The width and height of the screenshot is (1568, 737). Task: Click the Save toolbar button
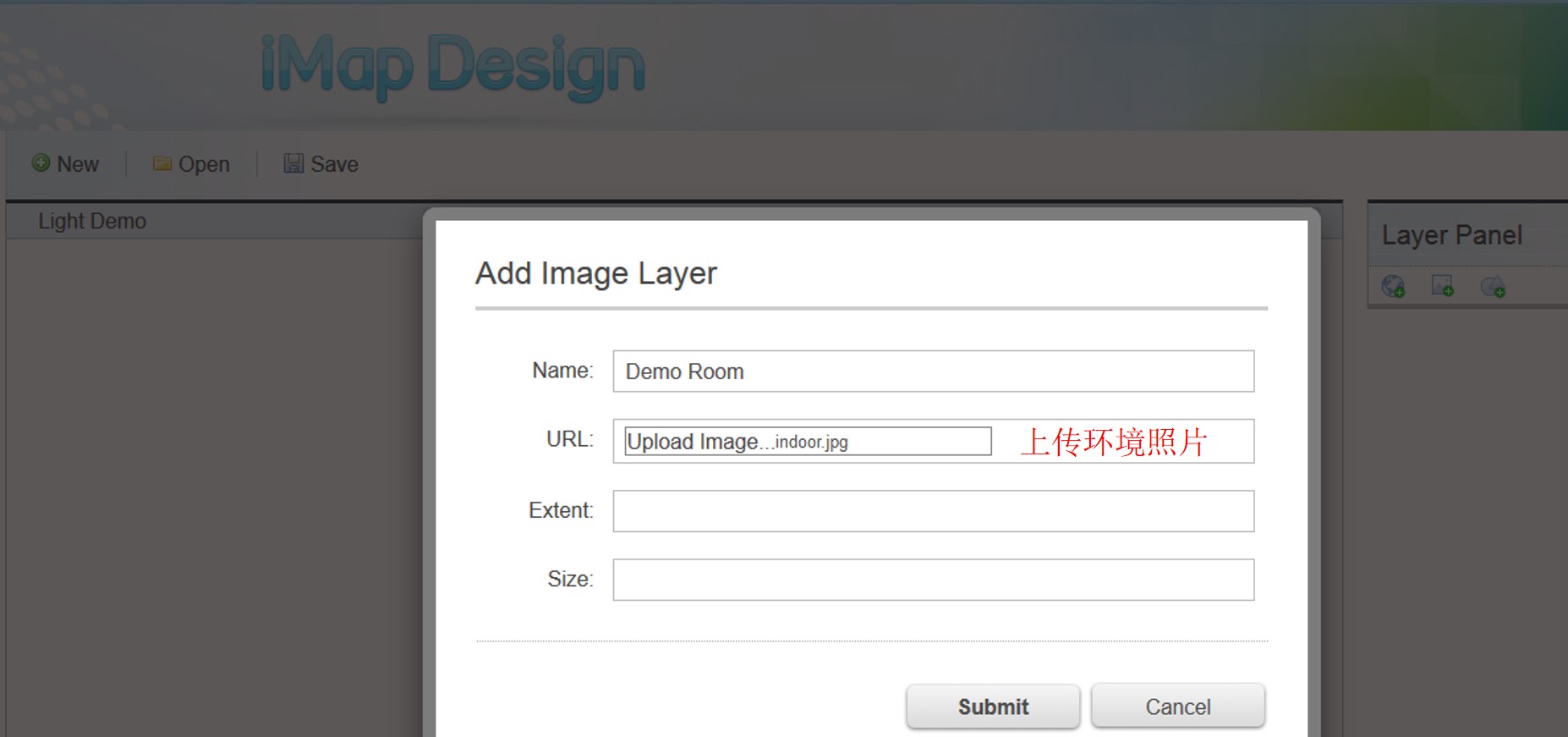(x=321, y=163)
